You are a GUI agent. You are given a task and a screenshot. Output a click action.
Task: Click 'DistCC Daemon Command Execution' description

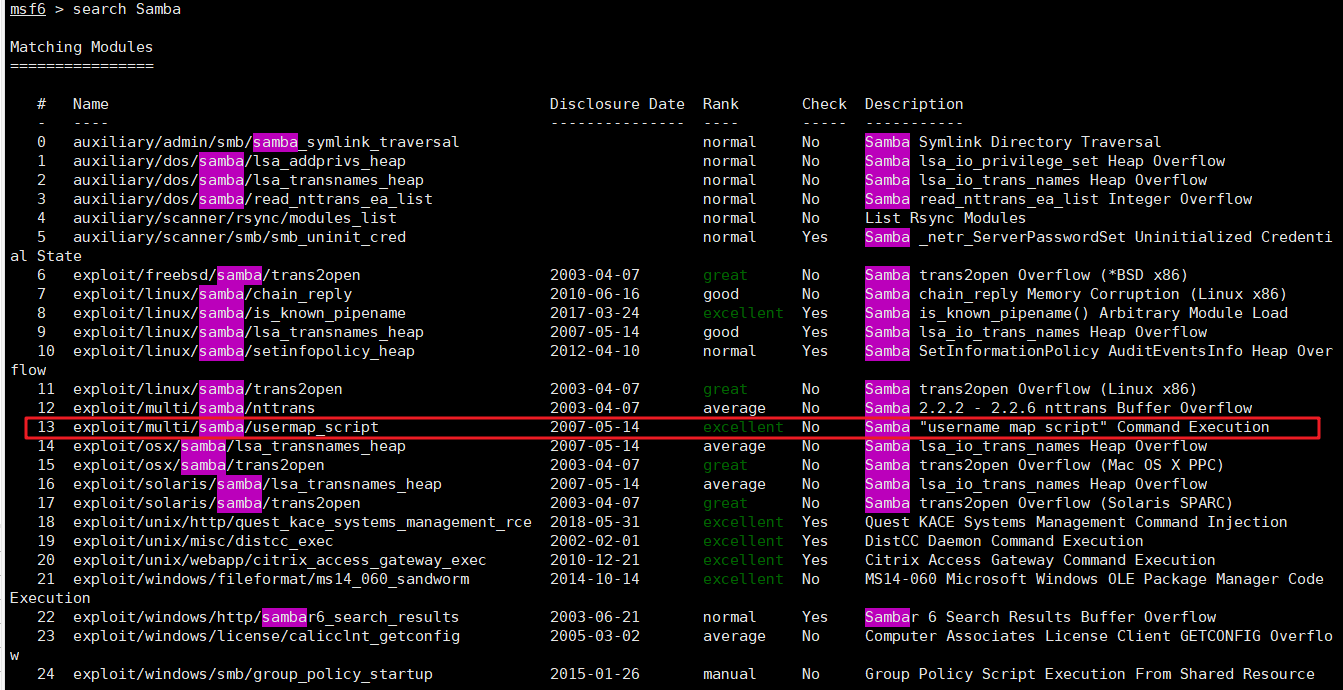pyautogui.click(x=1004, y=541)
